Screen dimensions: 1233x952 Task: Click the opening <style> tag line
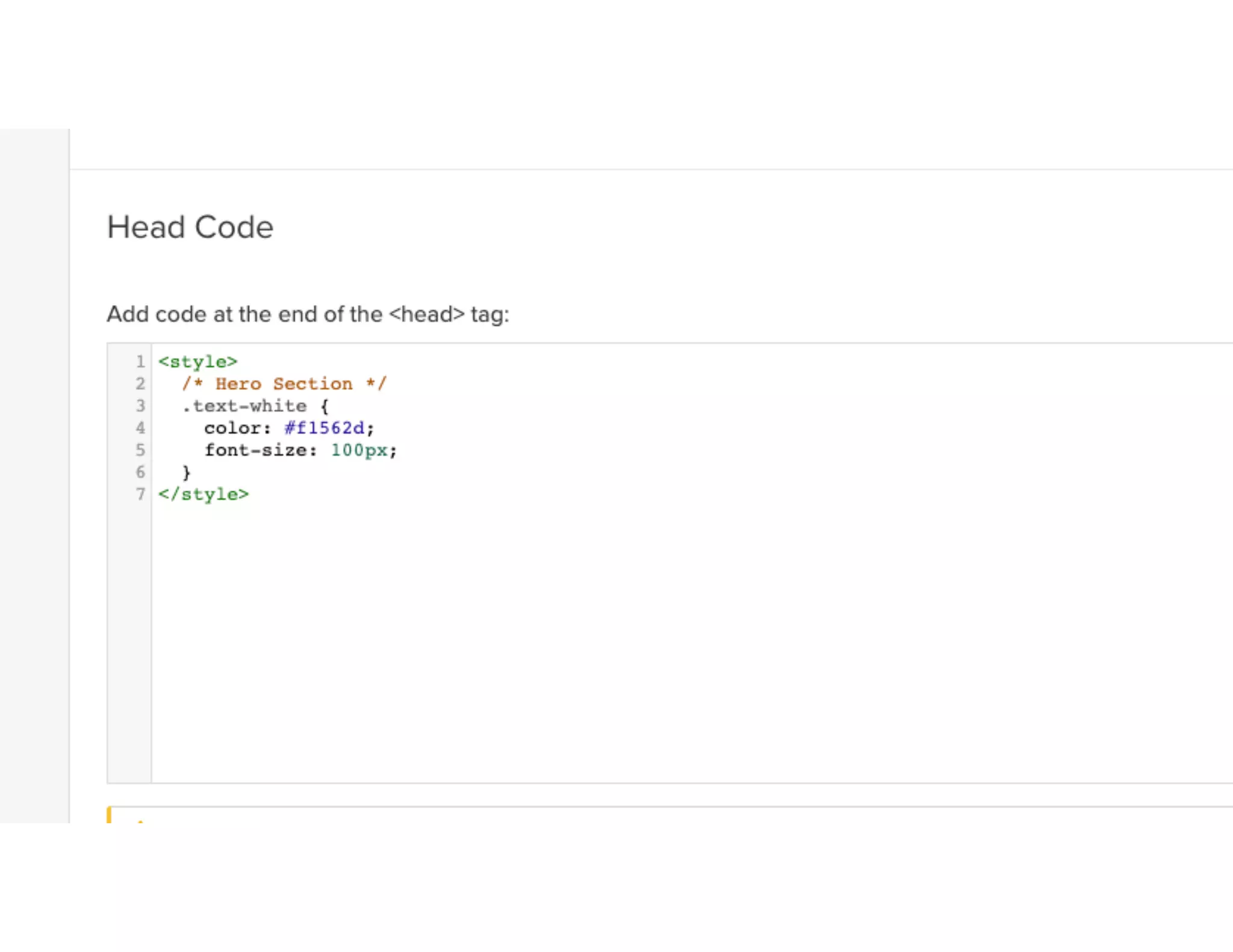tap(197, 362)
